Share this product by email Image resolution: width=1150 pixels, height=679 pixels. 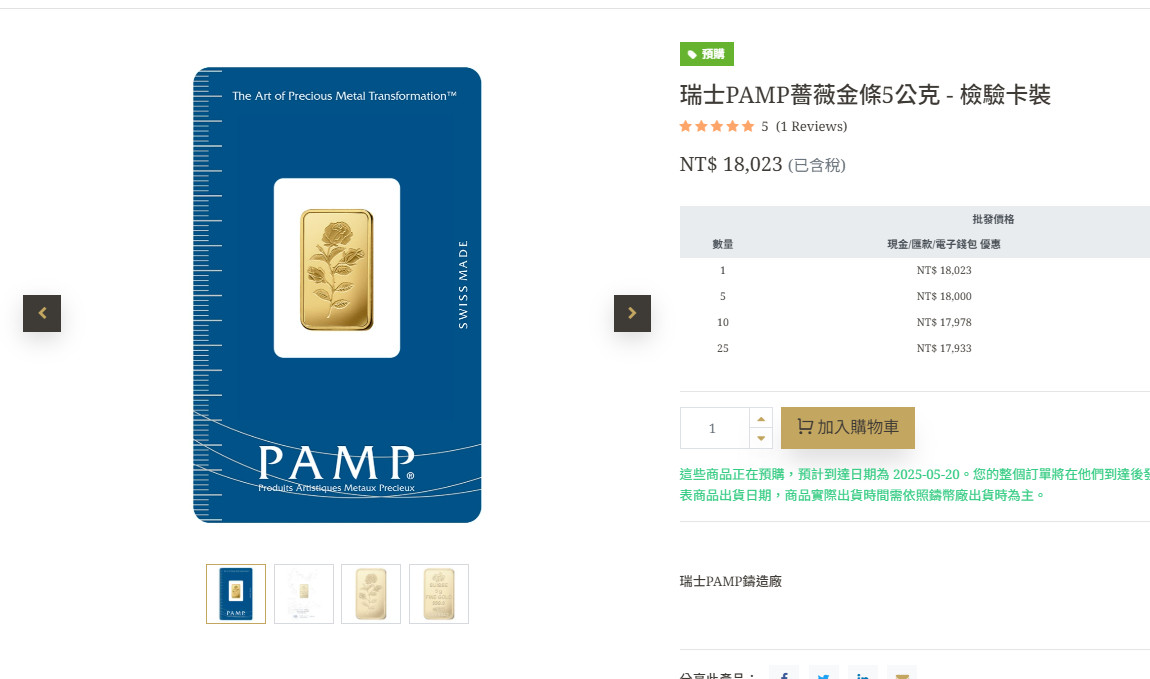902,673
